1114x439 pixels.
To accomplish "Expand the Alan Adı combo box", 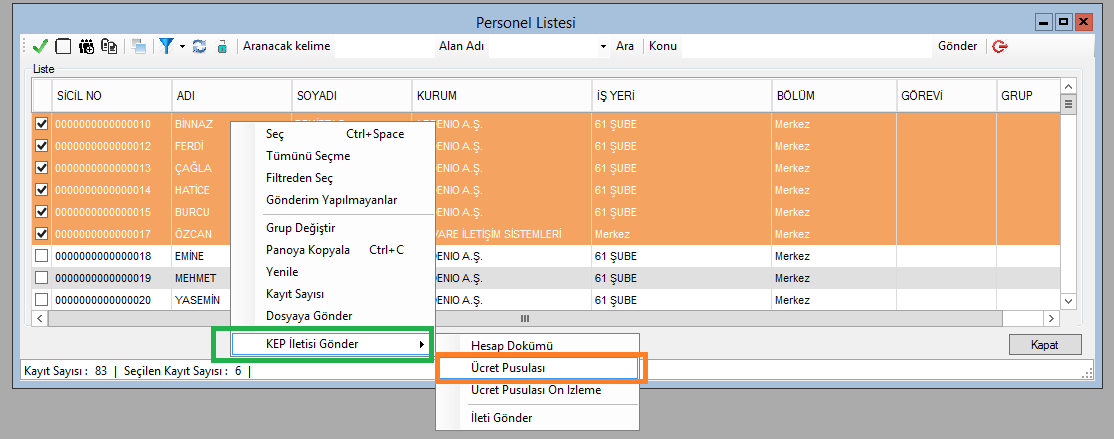I will (603, 46).
